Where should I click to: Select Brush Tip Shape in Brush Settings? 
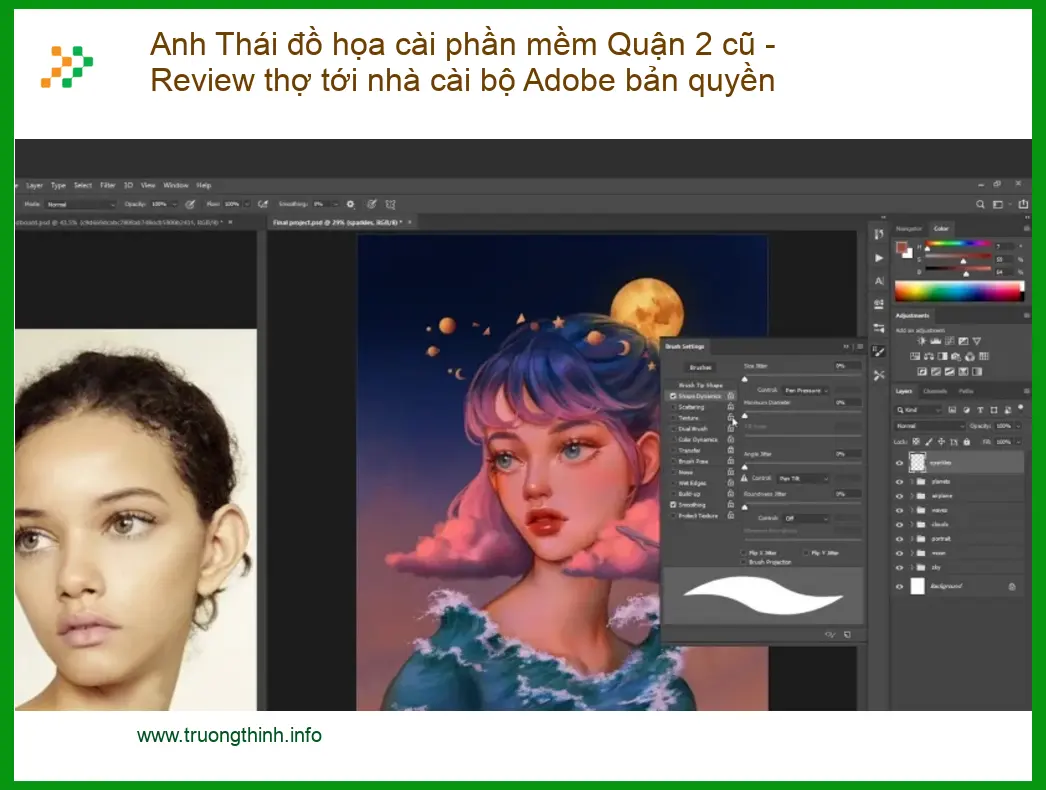700,385
